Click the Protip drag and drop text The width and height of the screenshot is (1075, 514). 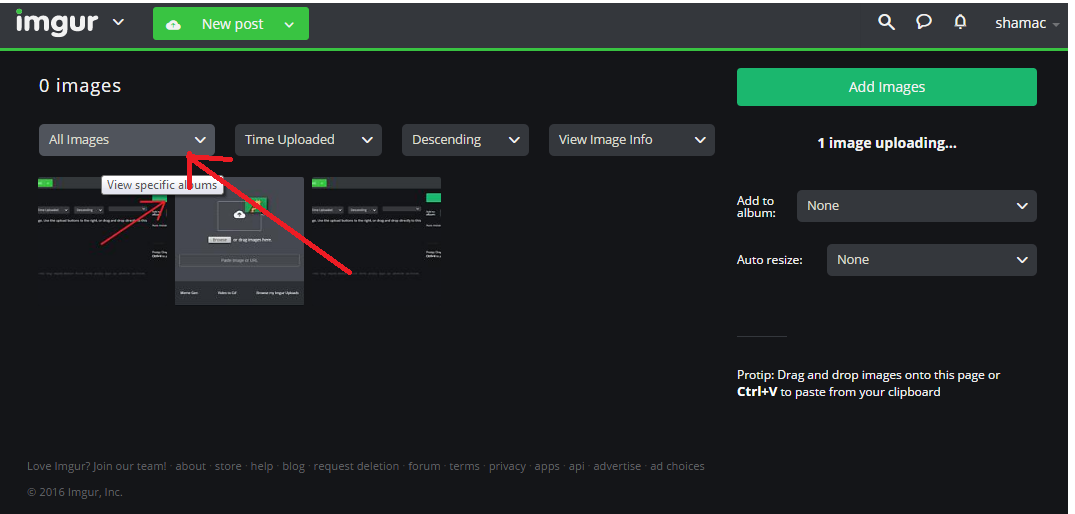[x=868, y=384]
